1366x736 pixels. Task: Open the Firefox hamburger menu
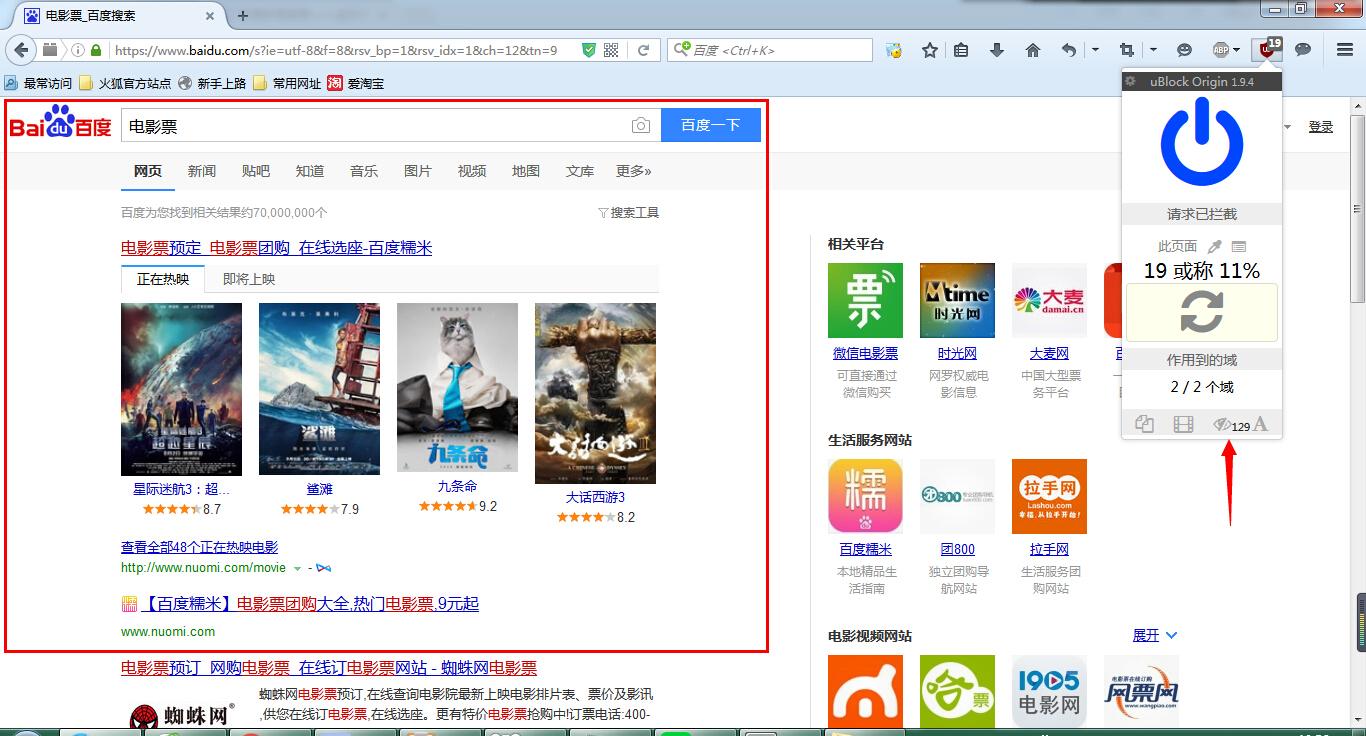click(x=1345, y=50)
